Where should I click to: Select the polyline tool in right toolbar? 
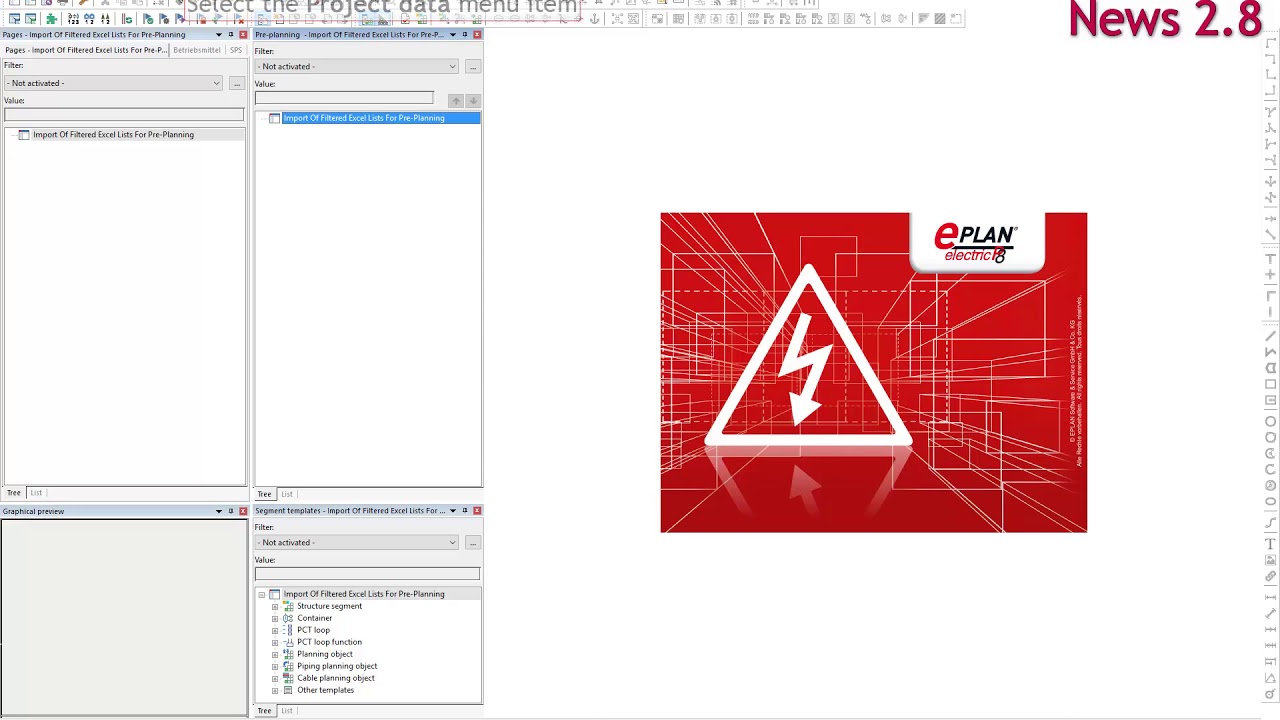1271,352
